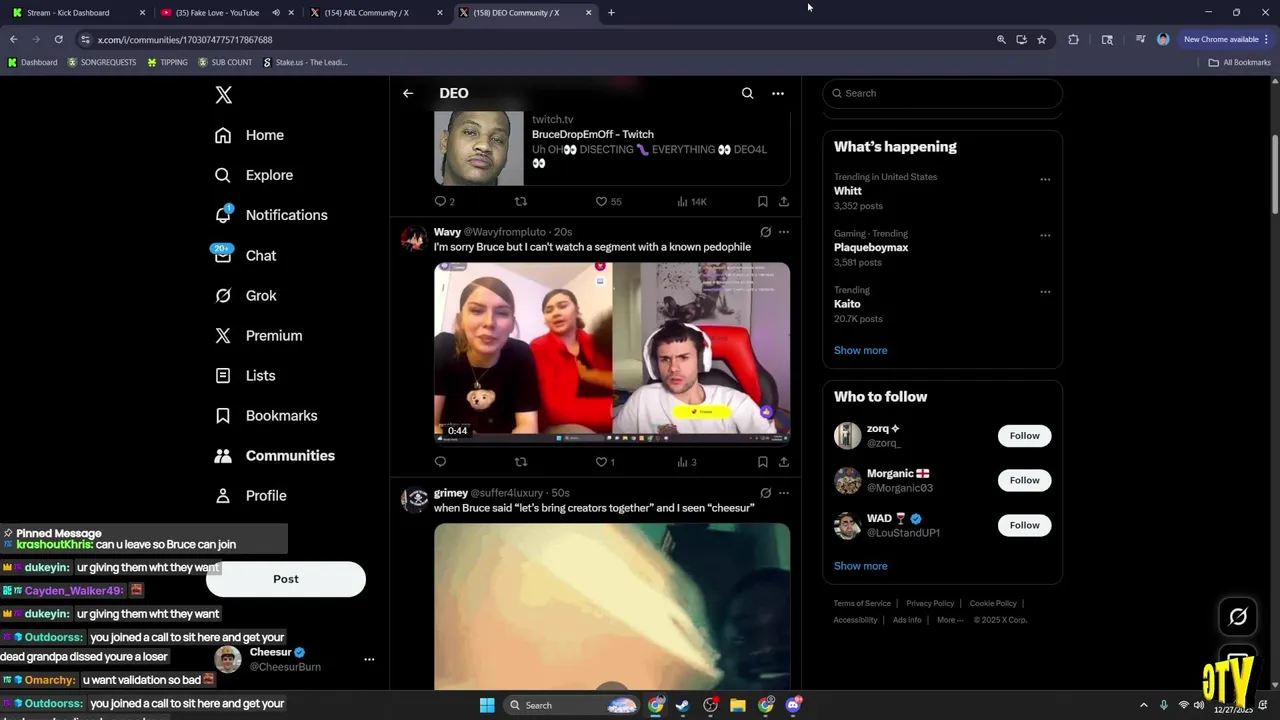Follow Morganic
Viewport: 1280px width, 720px height.
point(1024,480)
